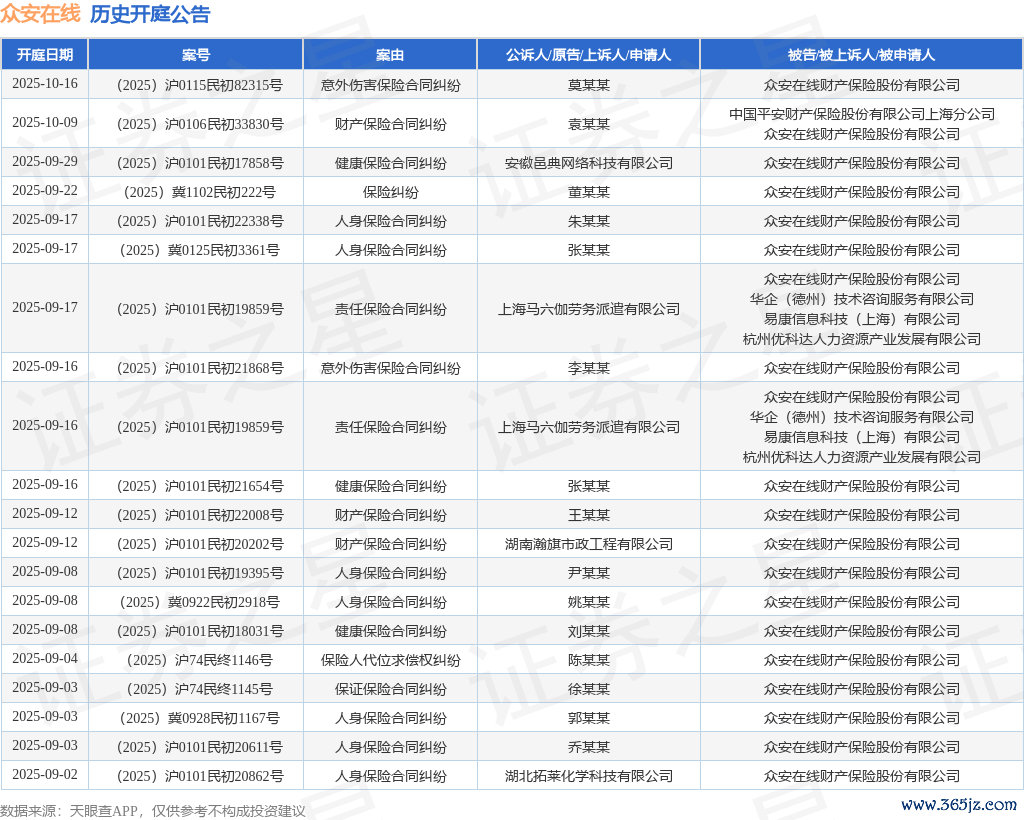The width and height of the screenshot is (1024, 820).
Task: Open case (2025)冀1102民初222号
Action: pos(196,192)
